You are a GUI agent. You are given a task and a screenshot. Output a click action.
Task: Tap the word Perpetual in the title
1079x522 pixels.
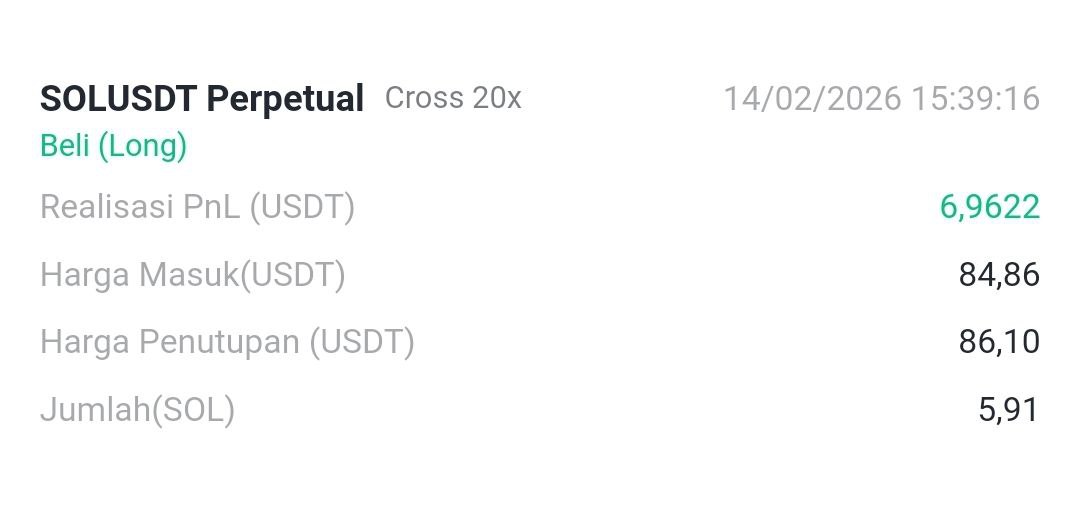point(285,99)
